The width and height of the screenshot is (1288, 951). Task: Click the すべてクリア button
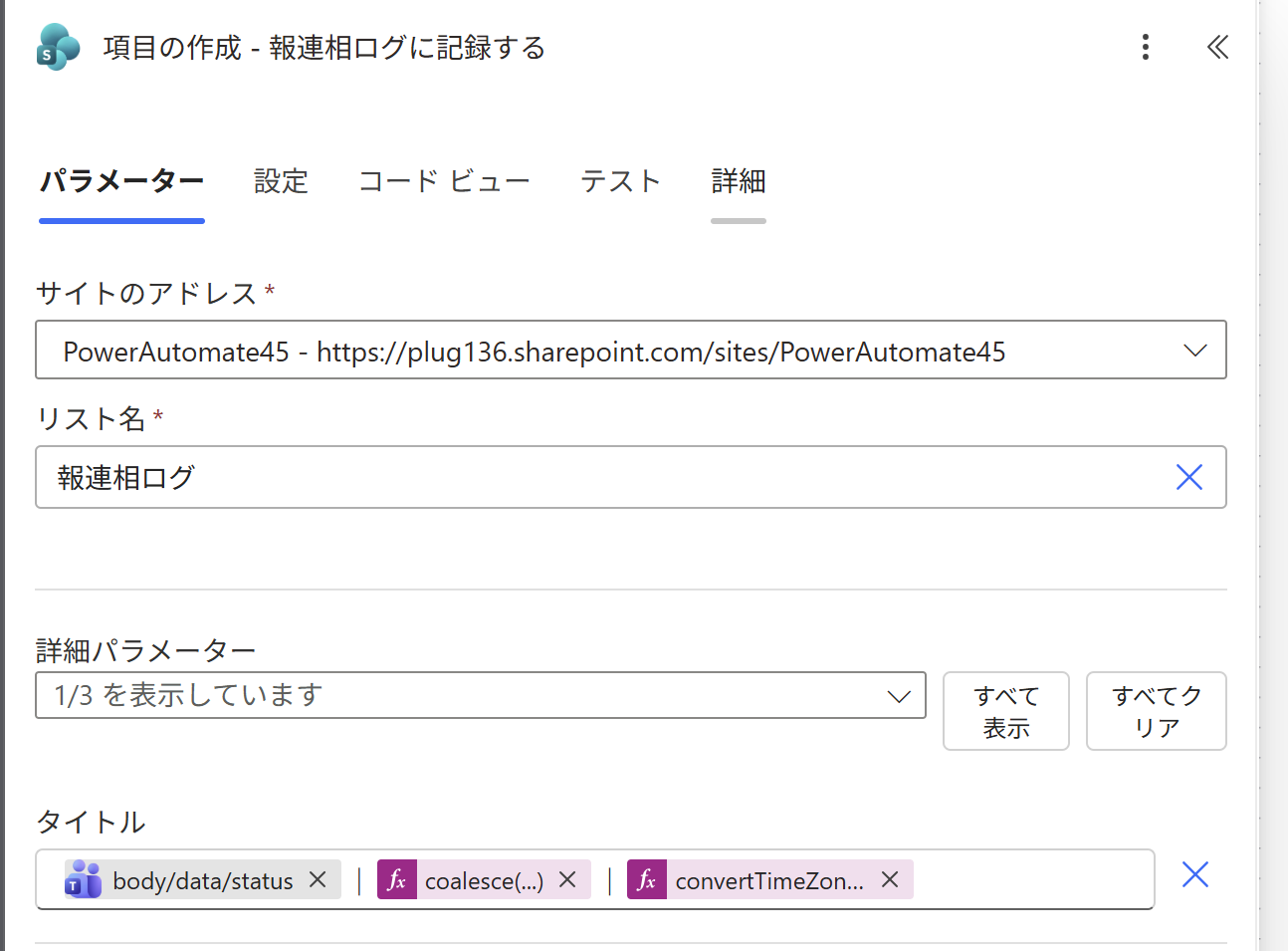click(1157, 711)
